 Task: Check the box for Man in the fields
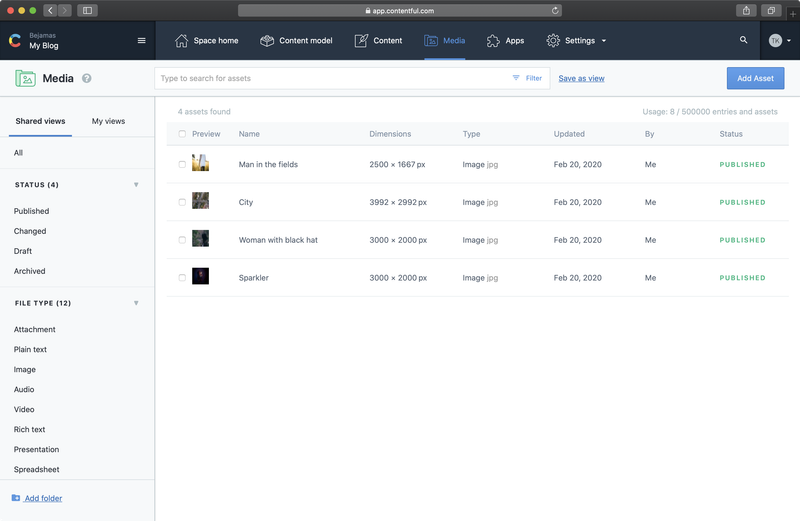[182, 164]
